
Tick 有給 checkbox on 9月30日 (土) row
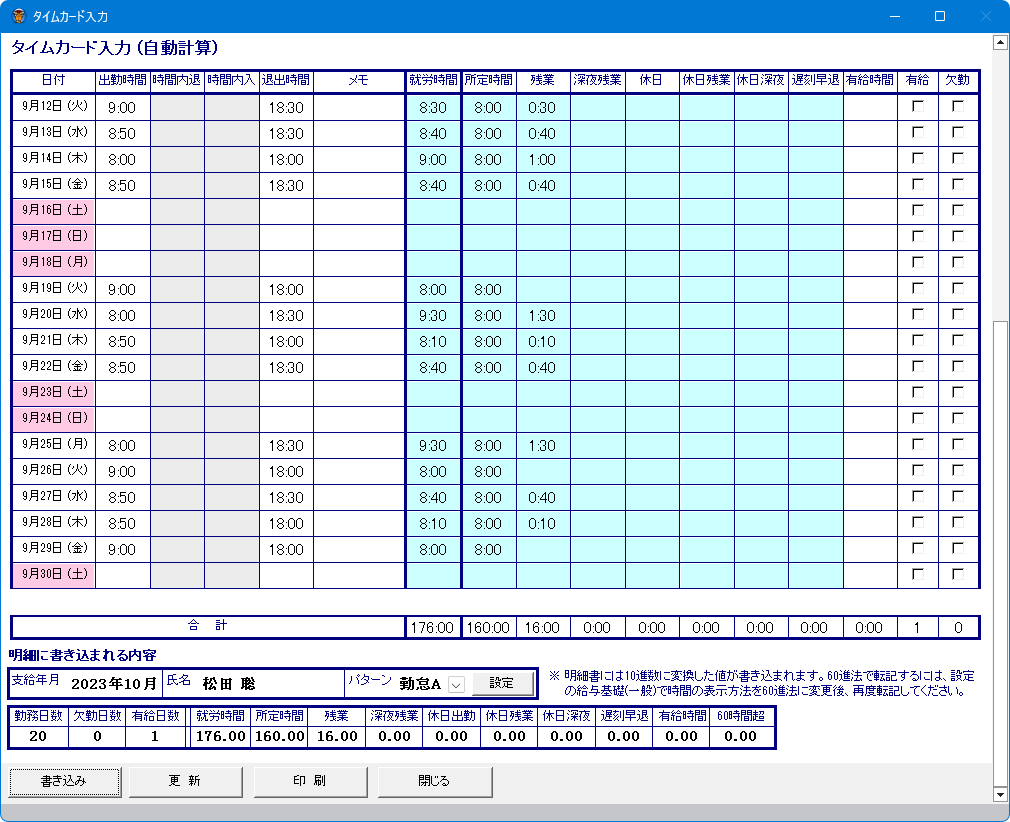(x=918, y=574)
